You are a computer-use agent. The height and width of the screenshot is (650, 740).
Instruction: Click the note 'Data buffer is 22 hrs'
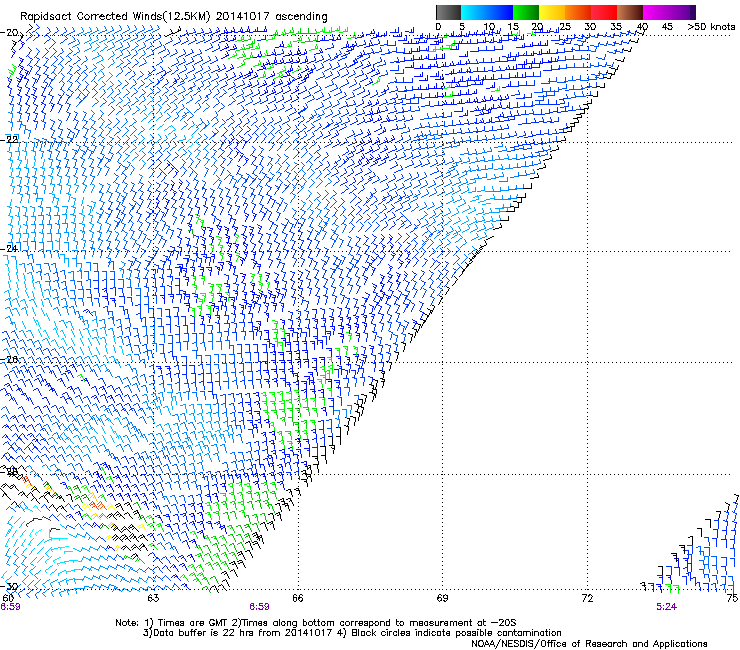[202, 633]
